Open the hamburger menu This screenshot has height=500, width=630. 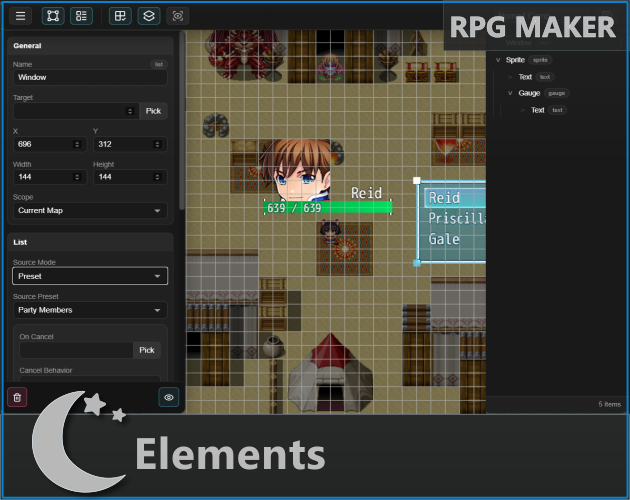click(20, 16)
